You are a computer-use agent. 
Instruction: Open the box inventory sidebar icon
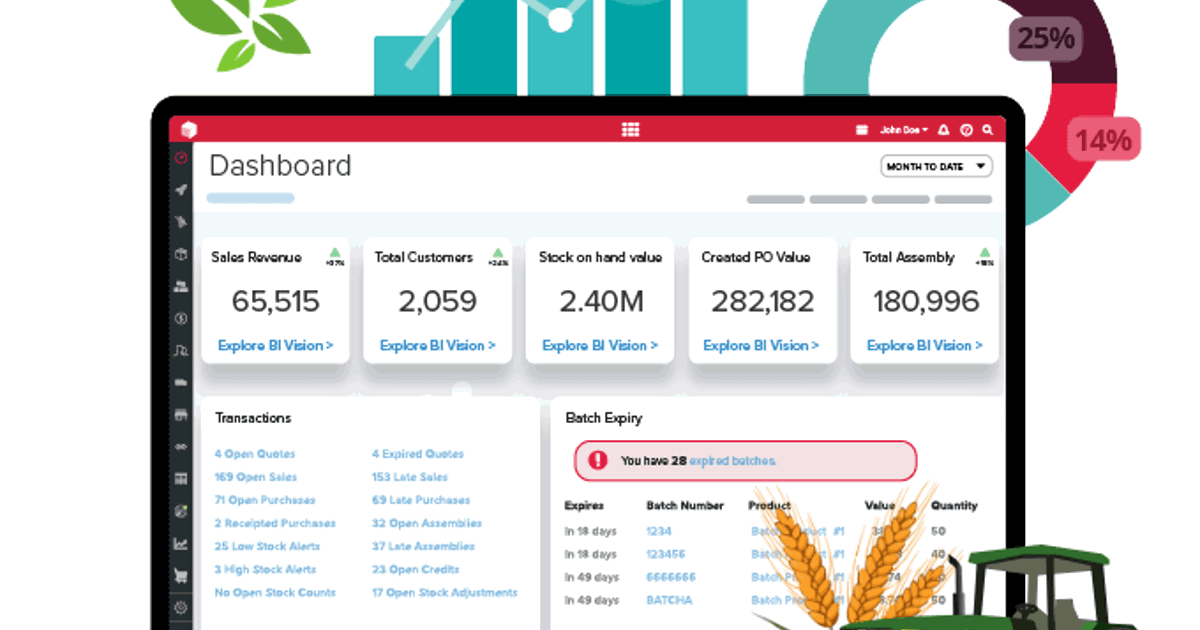[181, 254]
